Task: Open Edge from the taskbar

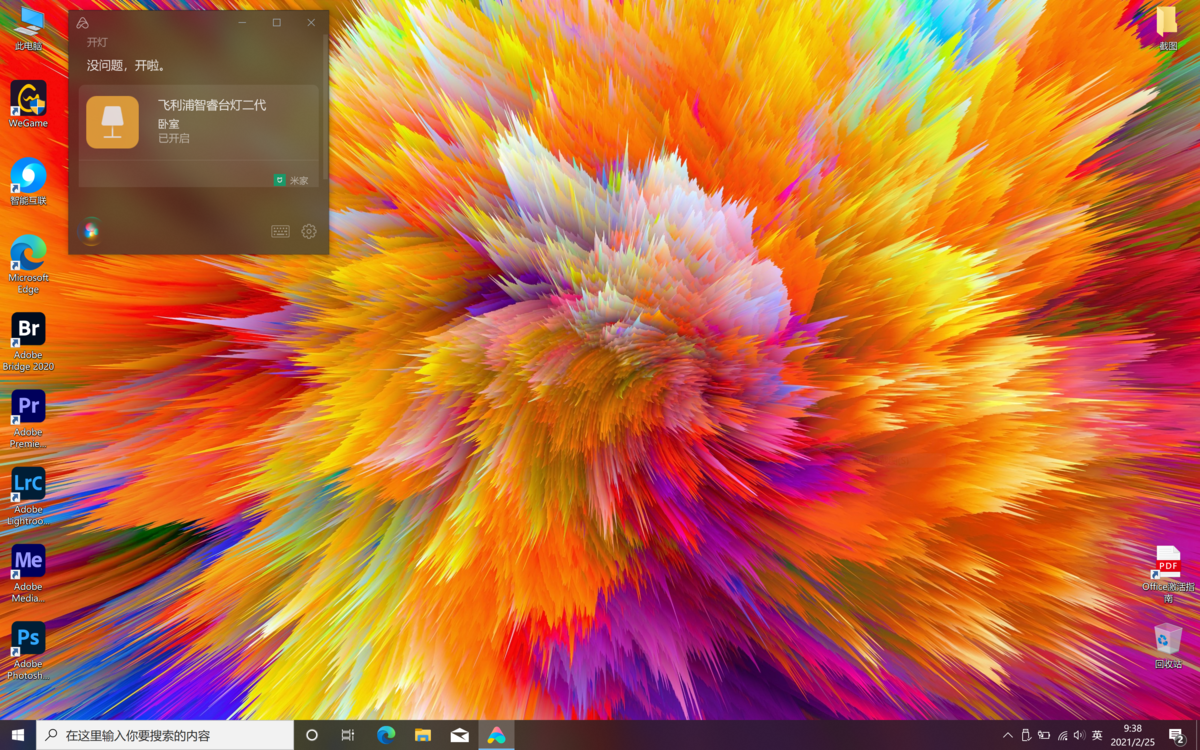Action: pos(386,735)
